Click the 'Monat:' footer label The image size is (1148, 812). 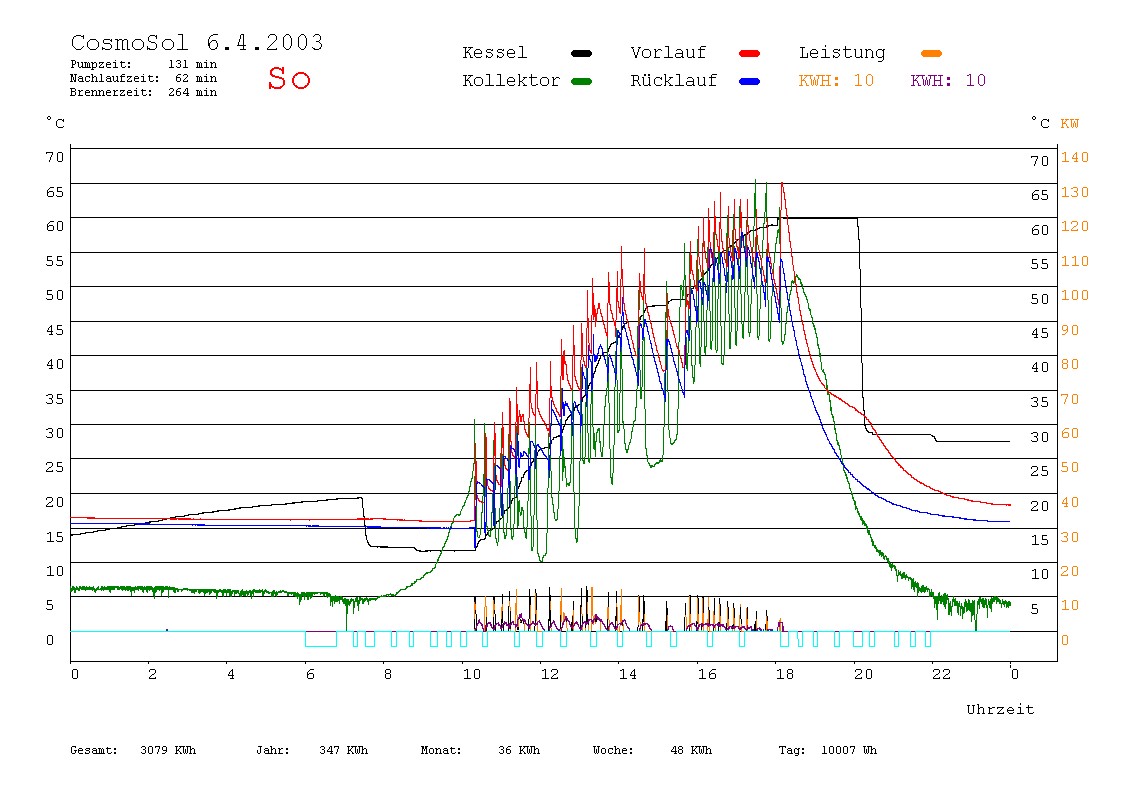click(441, 750)
